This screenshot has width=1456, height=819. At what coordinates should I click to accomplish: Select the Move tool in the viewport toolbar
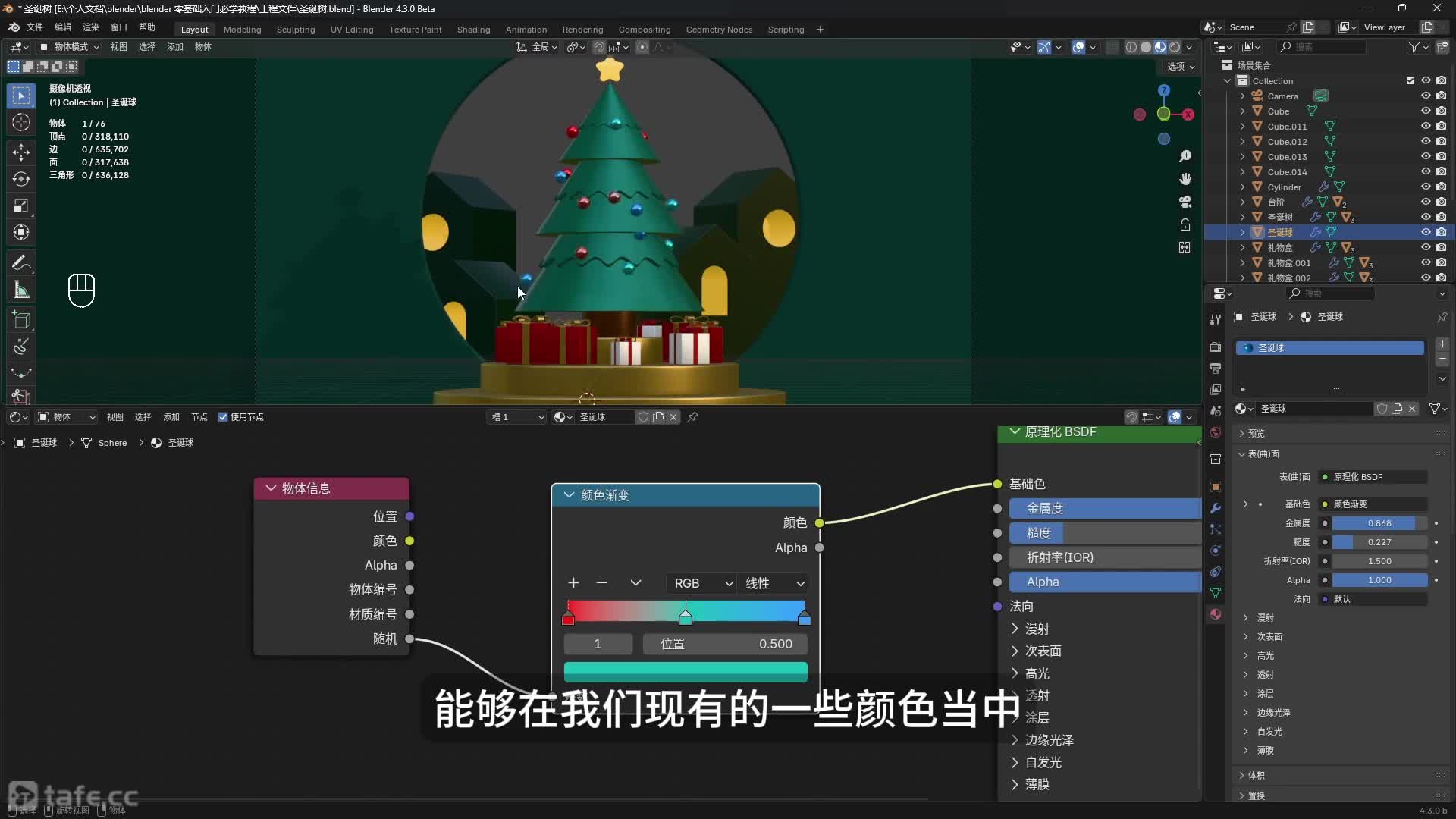(21, 152)
